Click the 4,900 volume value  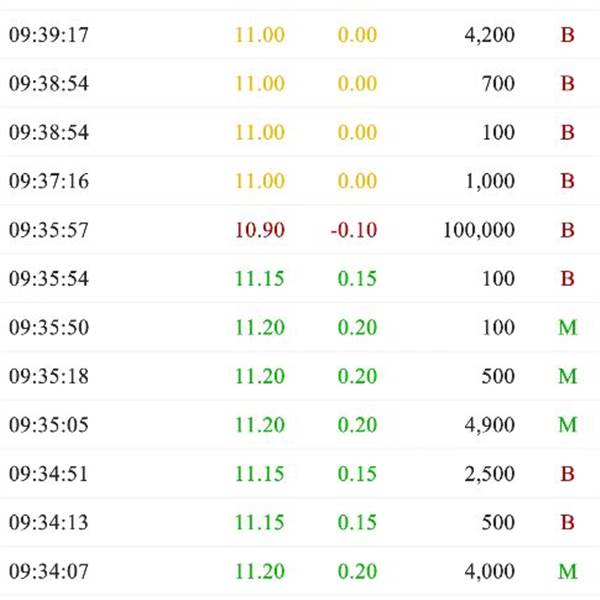490,425
